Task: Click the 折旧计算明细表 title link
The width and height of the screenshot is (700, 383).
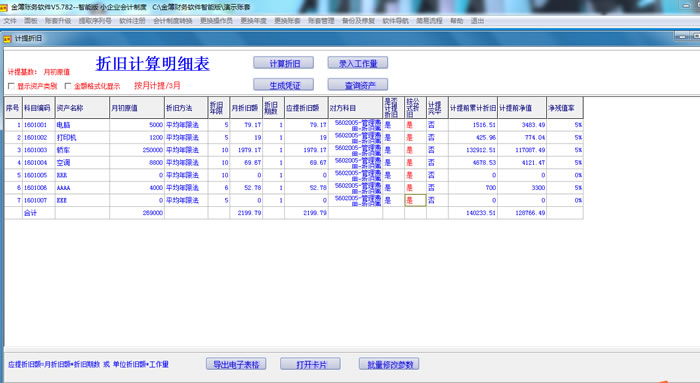Action: tap(153, 64)
